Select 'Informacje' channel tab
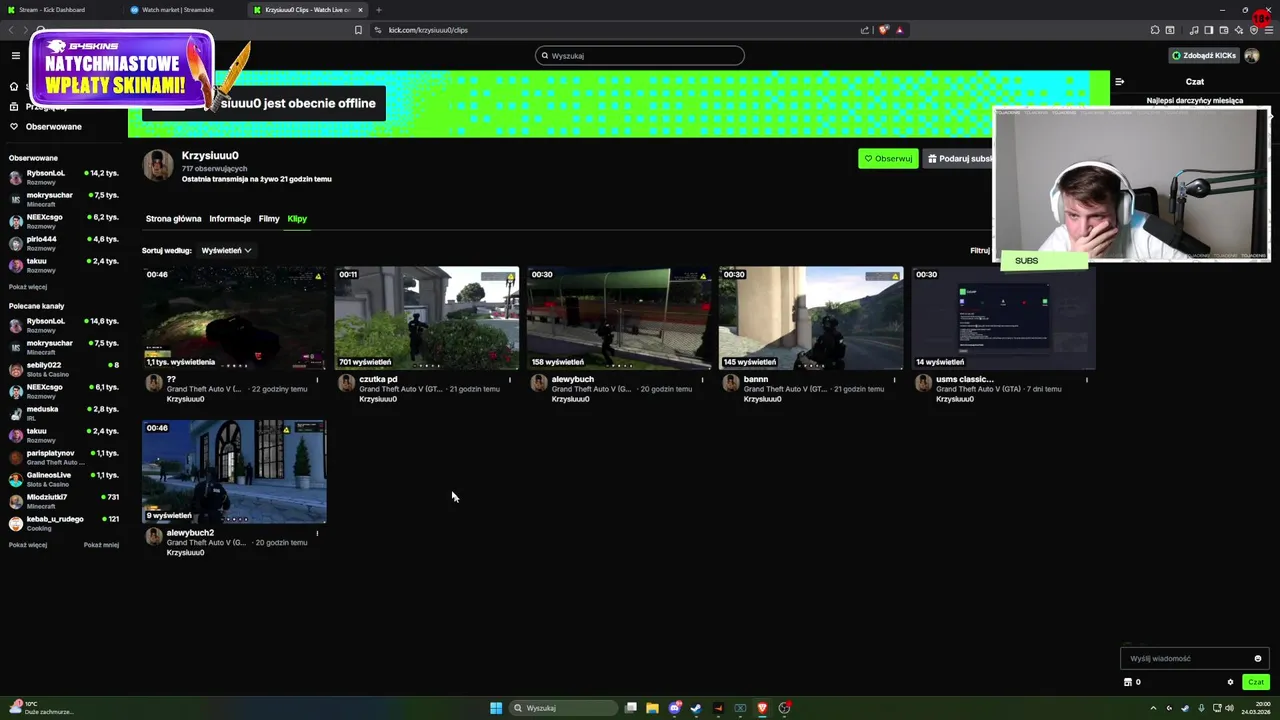 230,219
